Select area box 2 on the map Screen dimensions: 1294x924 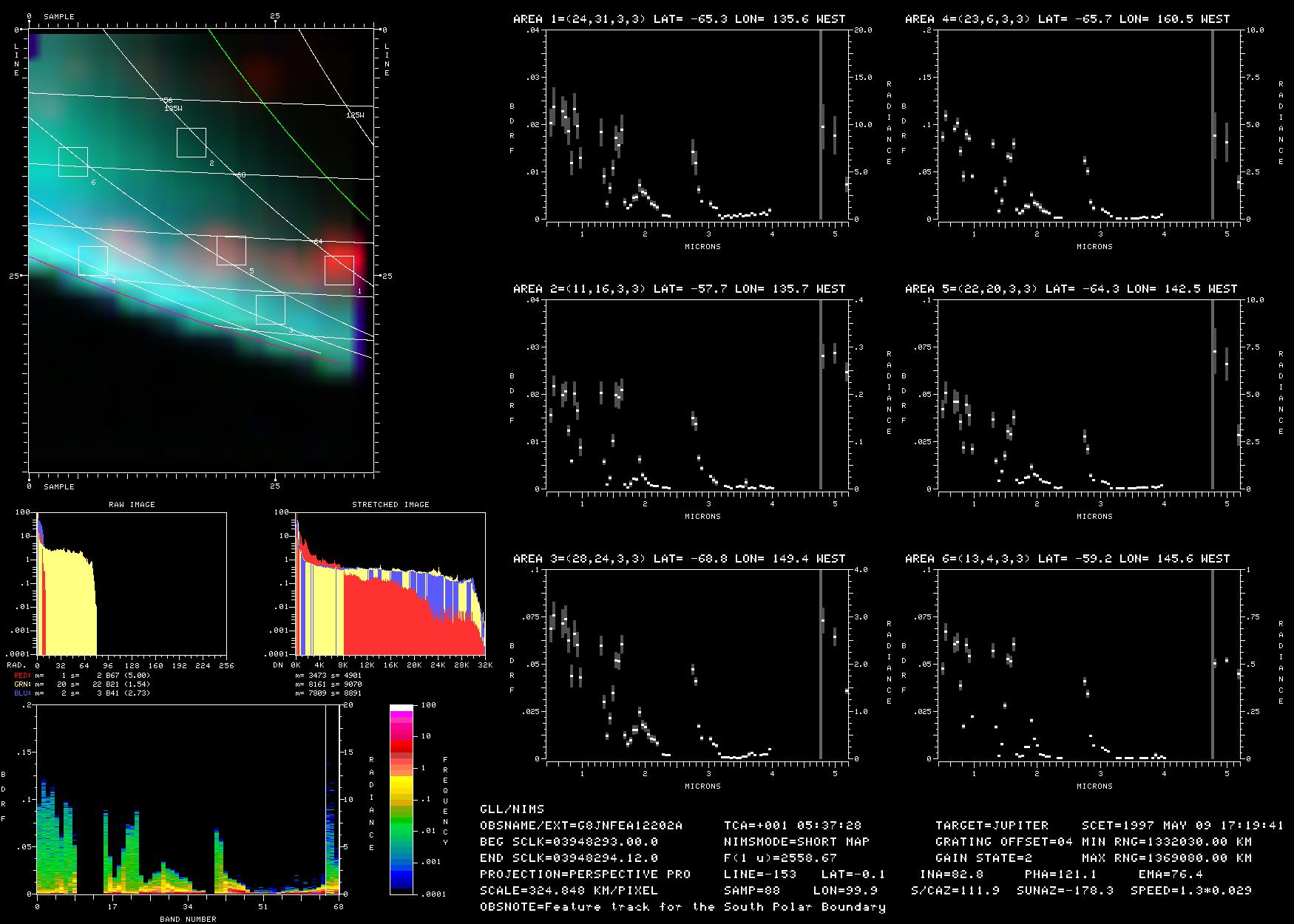point(192,143)
